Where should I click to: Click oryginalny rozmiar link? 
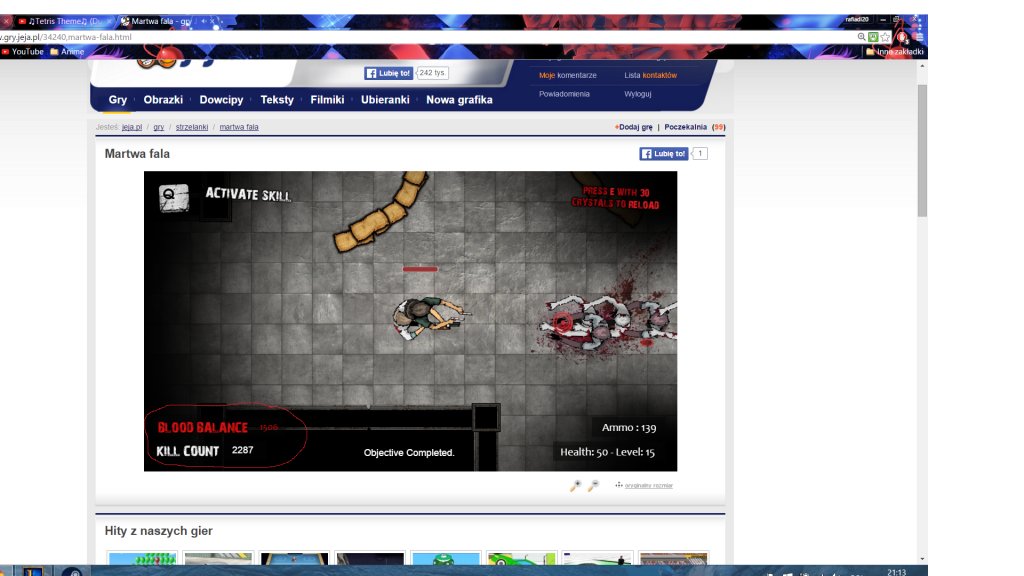point(648,485)
